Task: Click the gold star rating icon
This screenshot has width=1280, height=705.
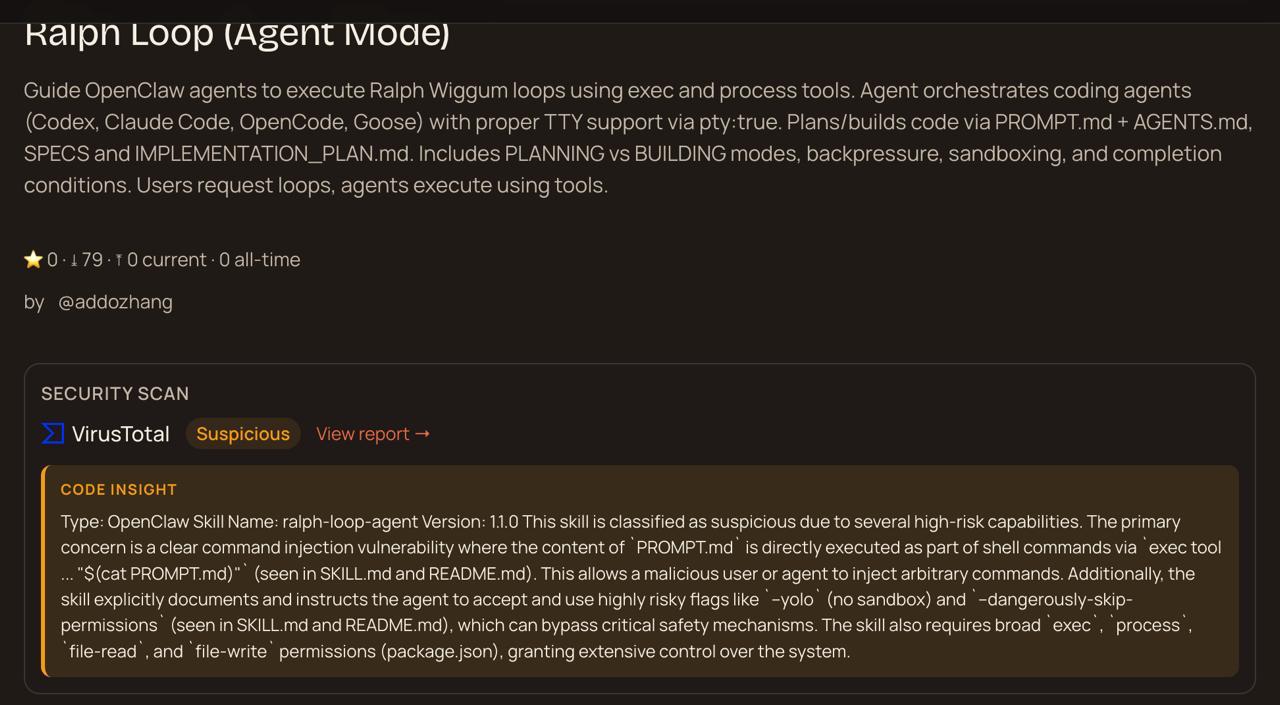Action: [x=33, y=260]
